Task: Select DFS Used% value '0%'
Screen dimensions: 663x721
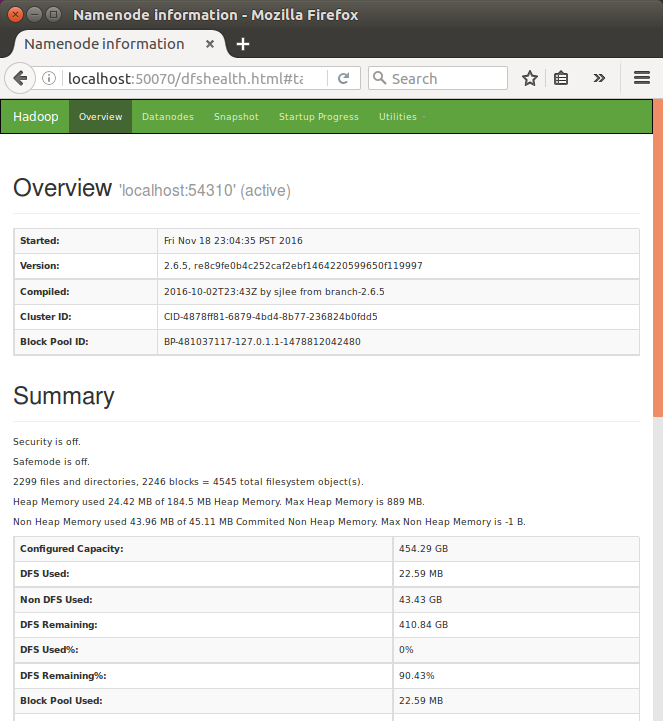Action: pyautogui.click(x=406, y=650)
